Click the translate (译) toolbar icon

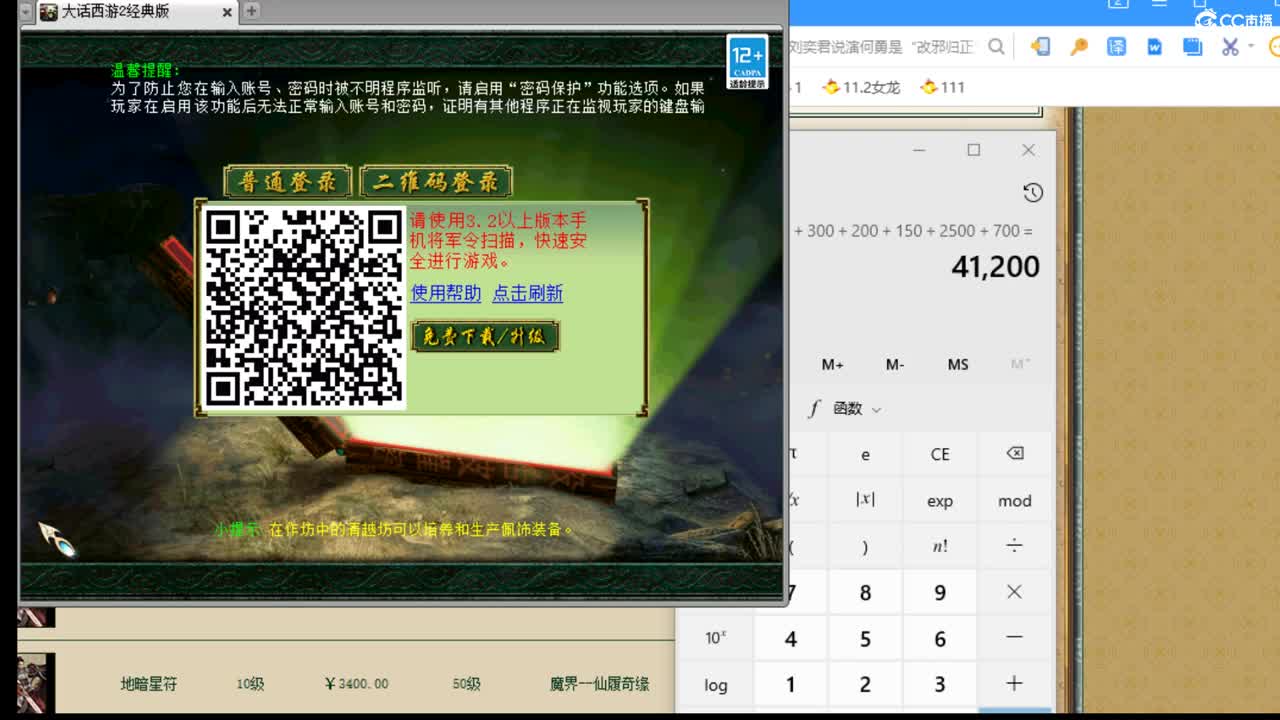pyautogui.click(x=1117, y=47)
